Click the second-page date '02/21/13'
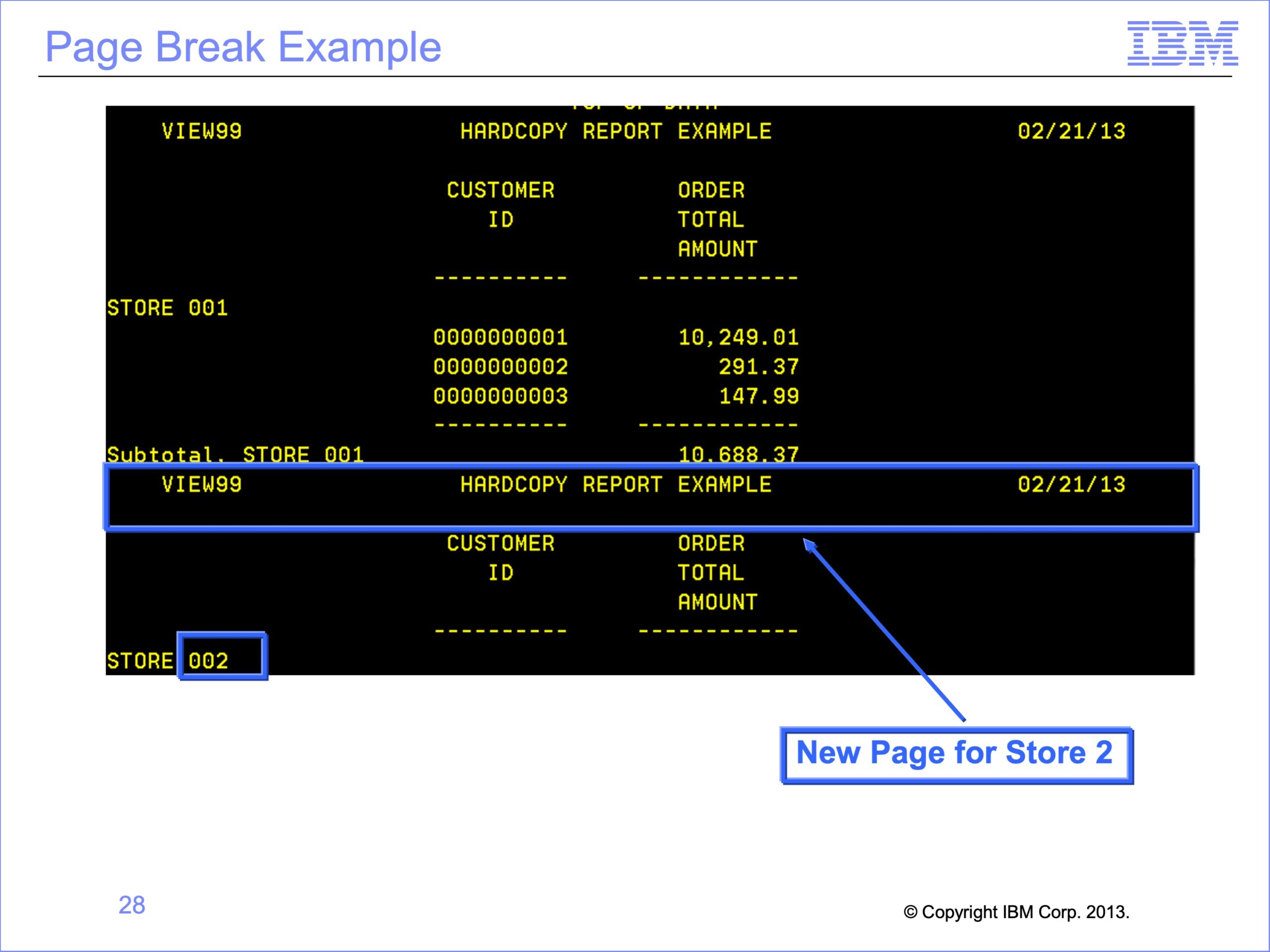 (x=1072, y=484)
